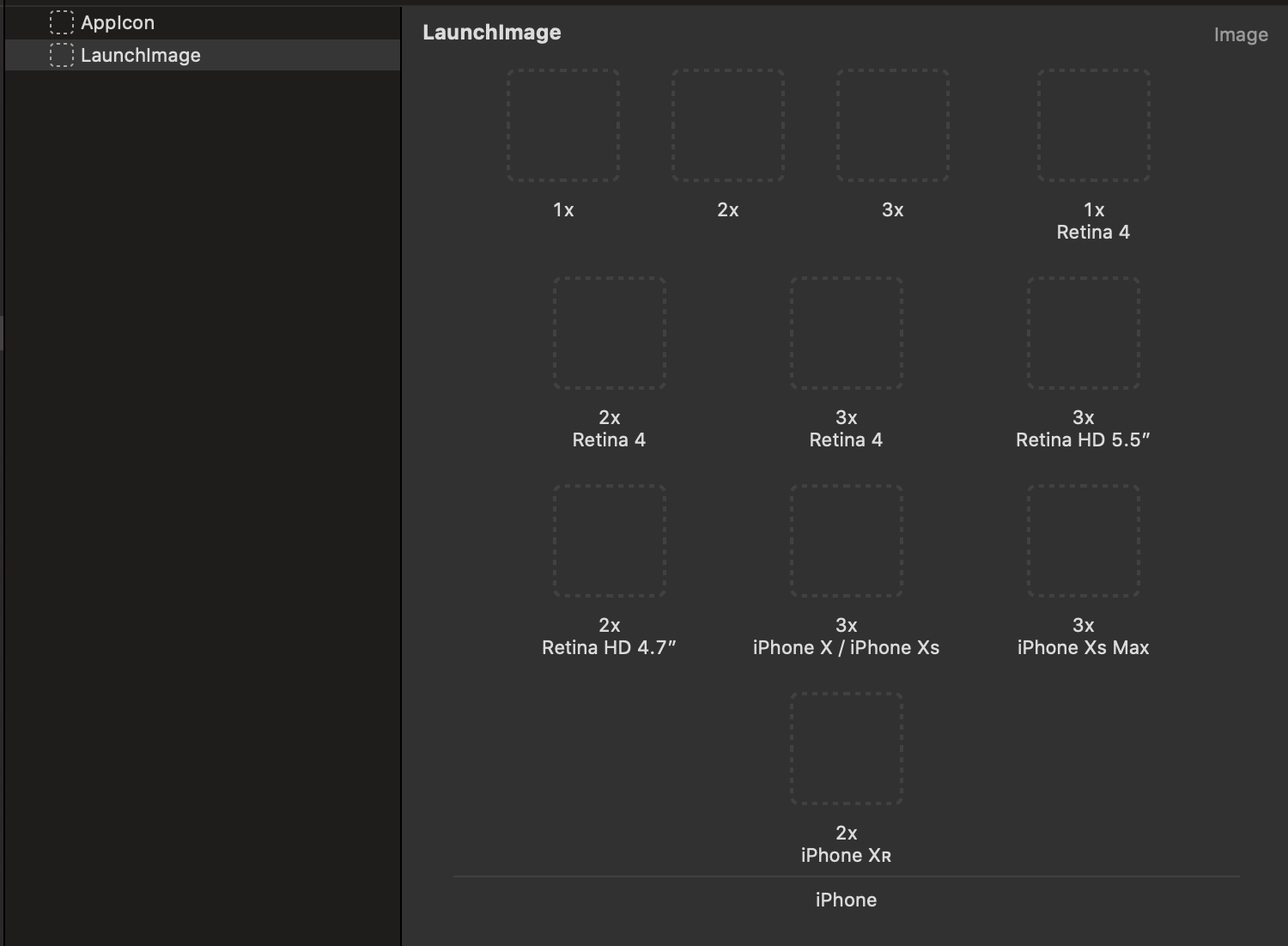
Task: Select the 3x iPhone Xs Max image slot
Action: (x=1084, y=541)
